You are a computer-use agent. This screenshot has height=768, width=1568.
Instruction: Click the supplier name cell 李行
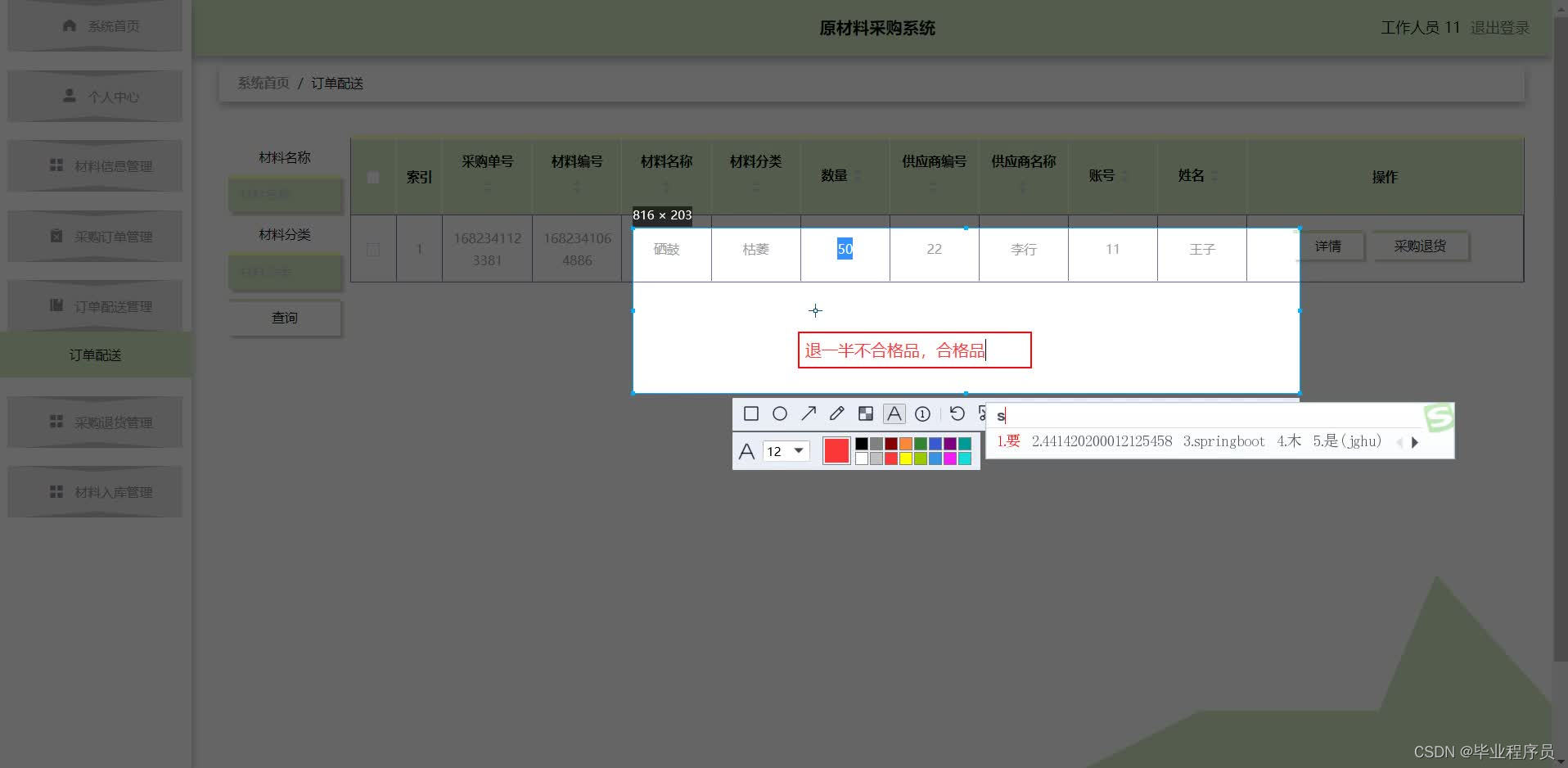1023,249
